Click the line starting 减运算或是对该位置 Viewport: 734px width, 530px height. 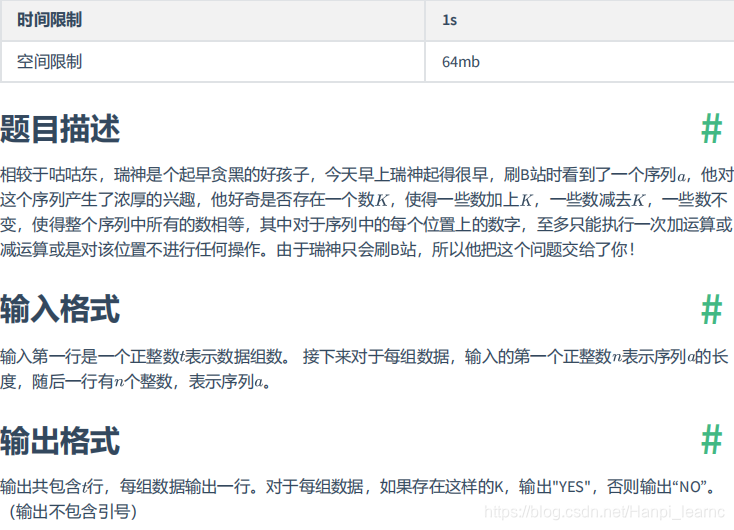(x=318, y=250)
